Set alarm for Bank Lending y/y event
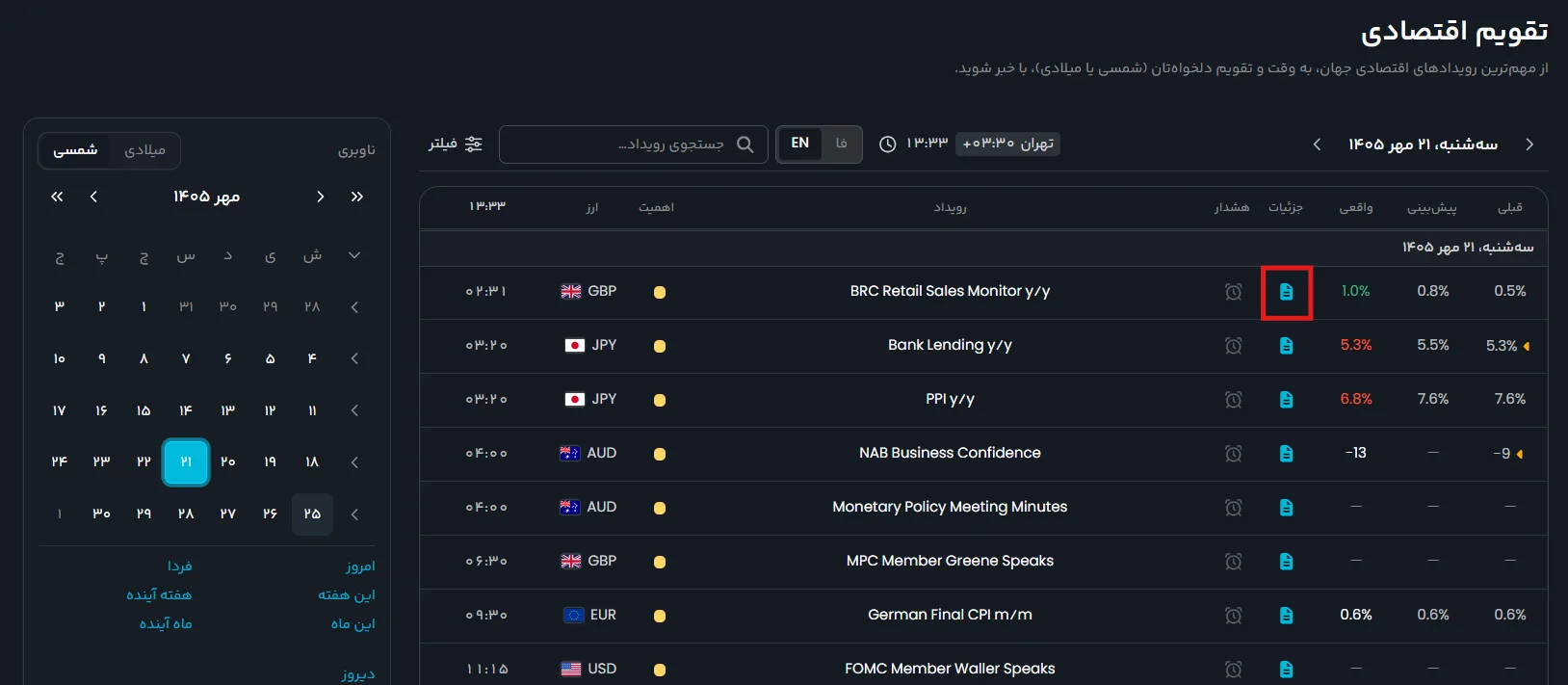The width and height of the screenshot is (1568, 685). point(1233,346)
